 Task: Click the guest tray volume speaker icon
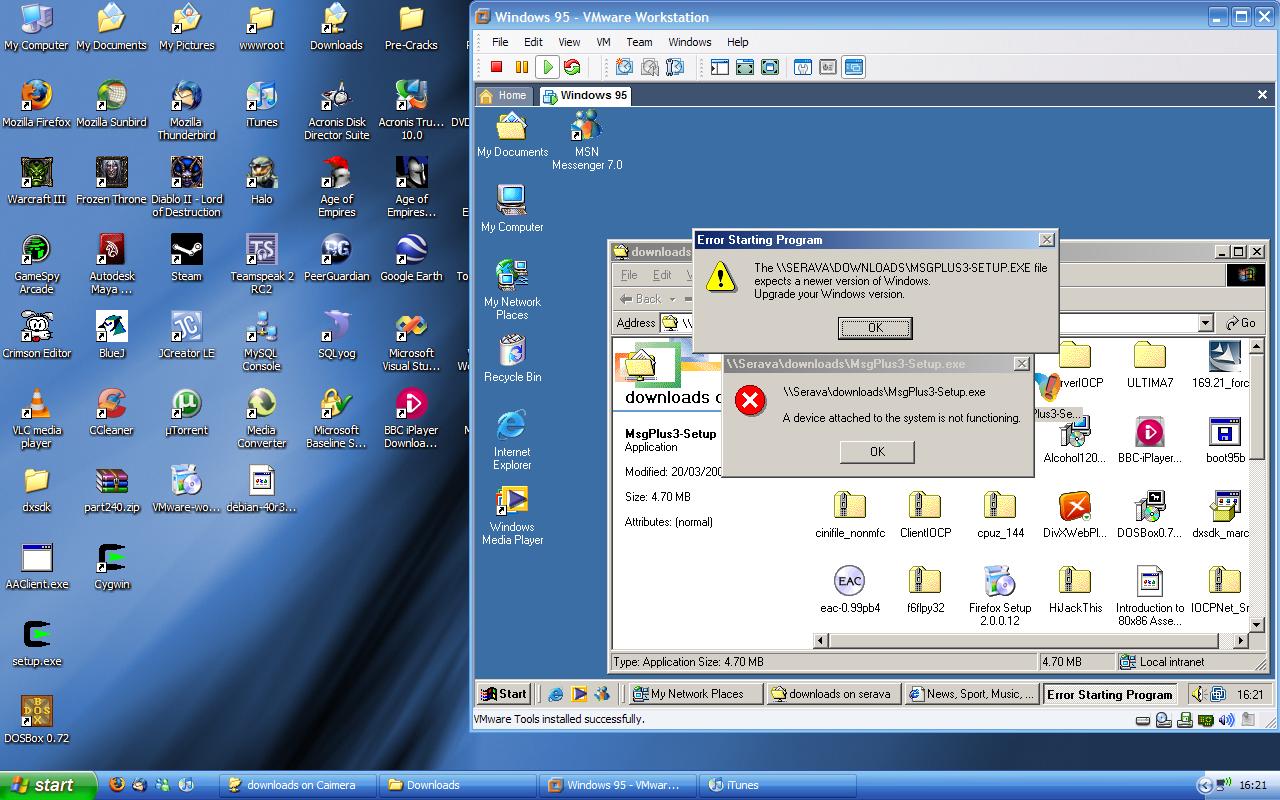pyautogui.click(x=1198, y=694)
